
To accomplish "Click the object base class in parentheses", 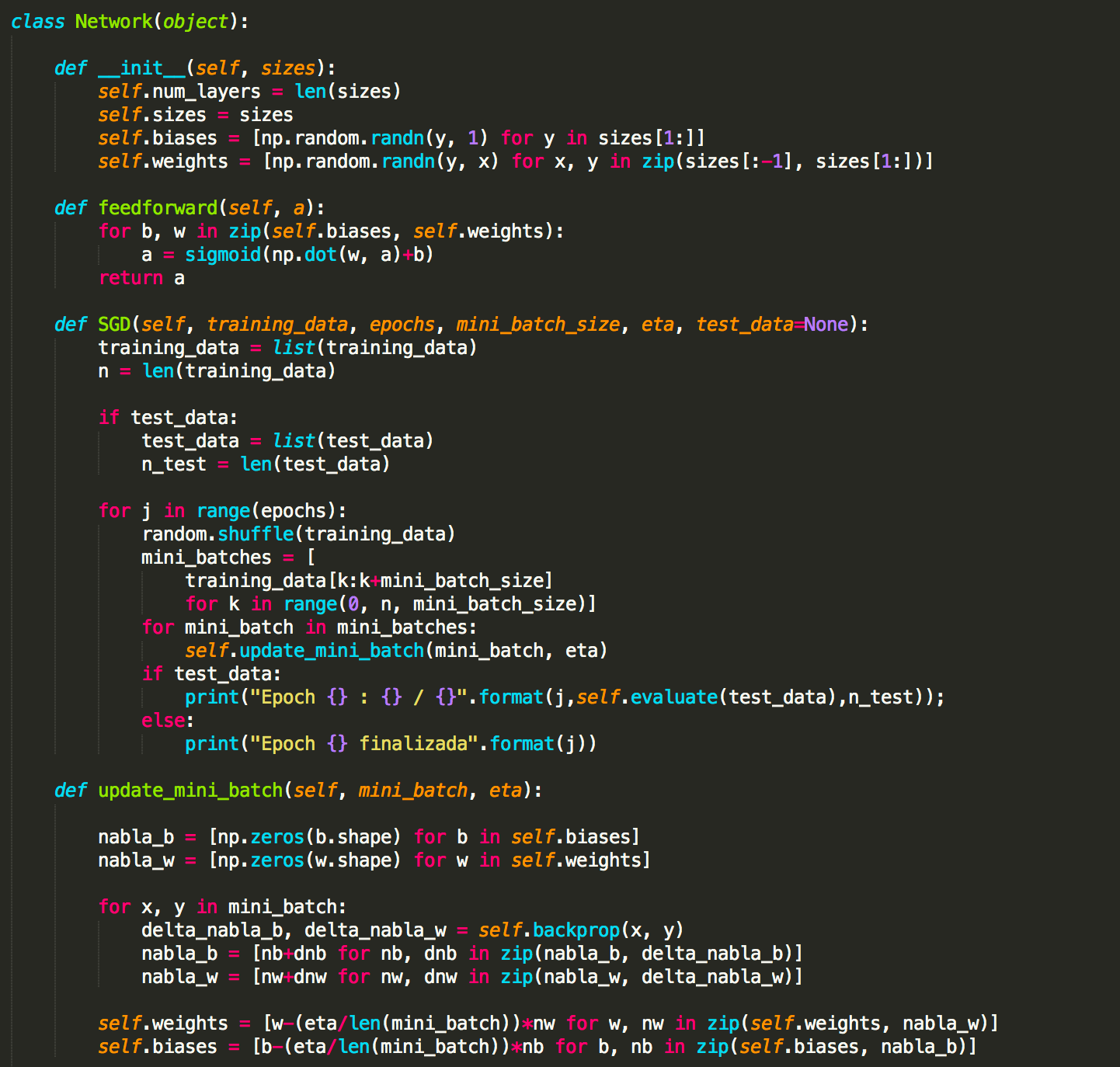I will [196, 22].
